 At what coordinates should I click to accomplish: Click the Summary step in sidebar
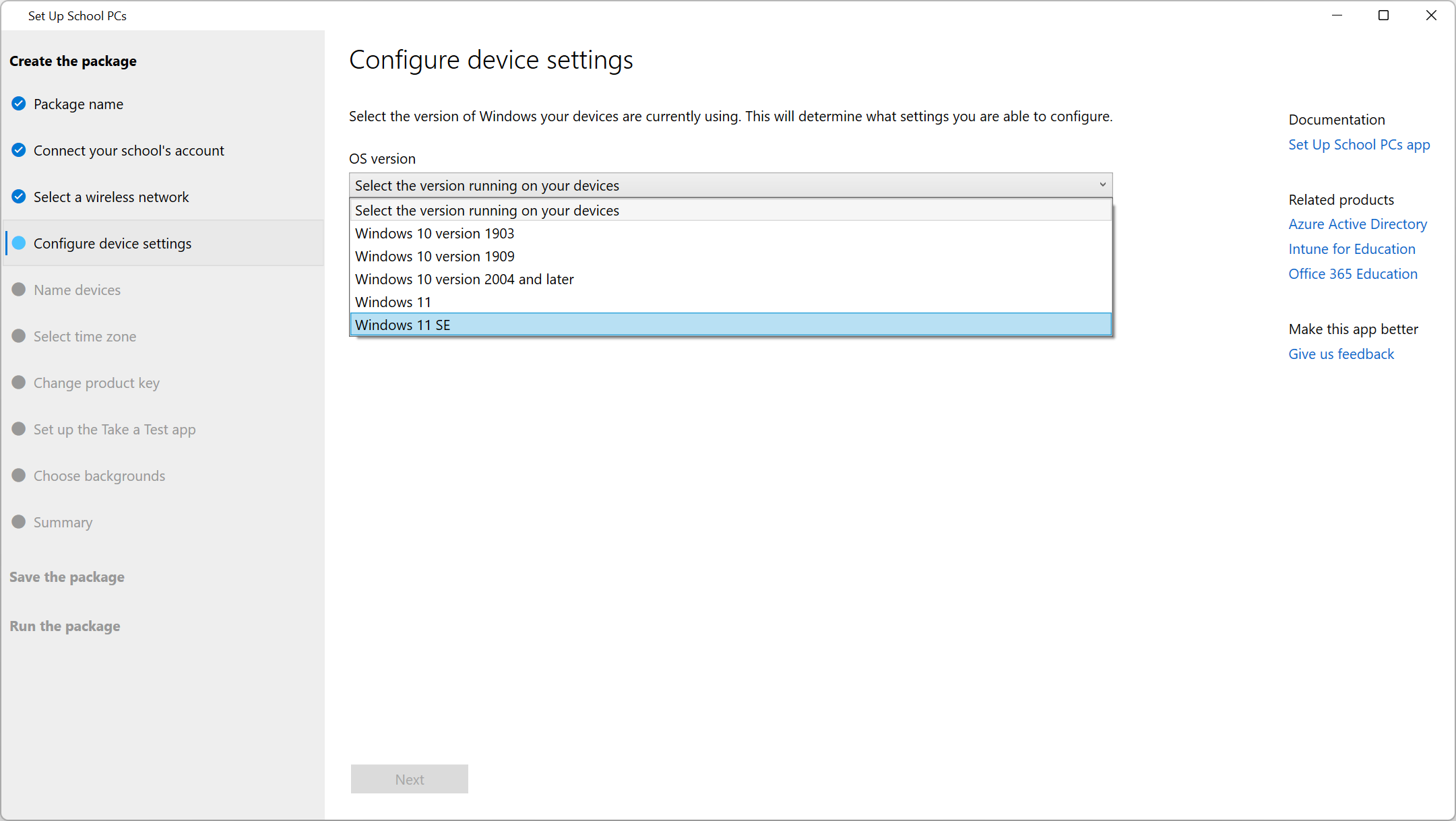[x=63, y=521]
